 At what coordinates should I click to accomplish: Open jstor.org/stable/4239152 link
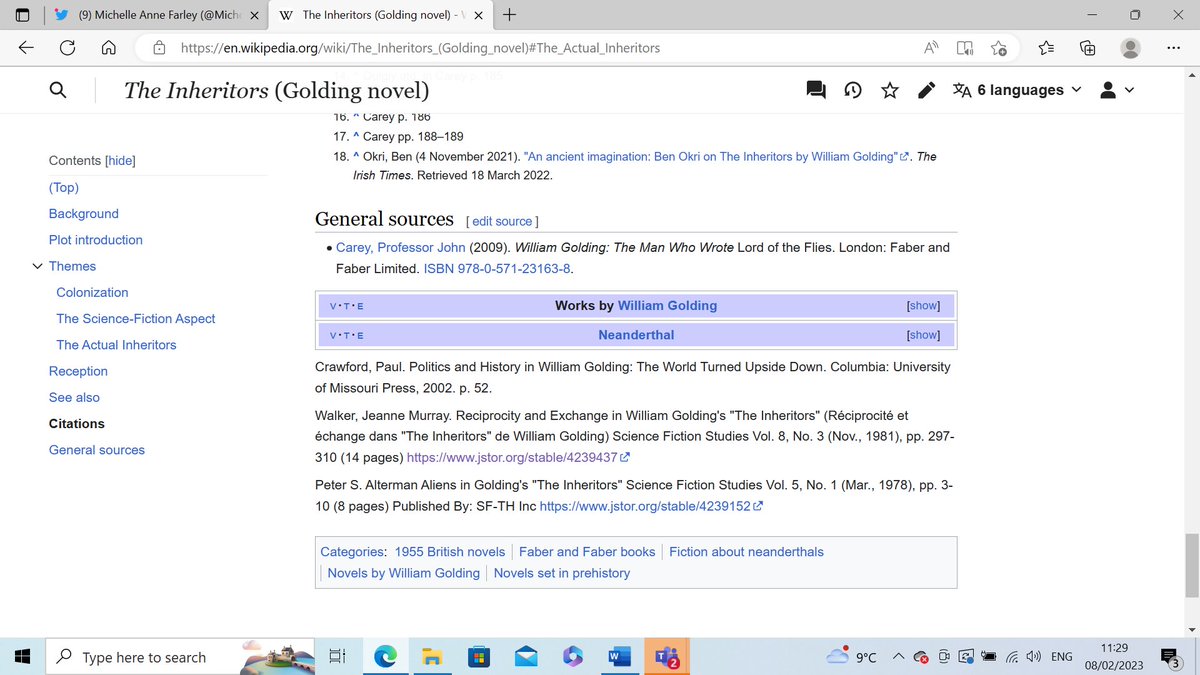651,506
